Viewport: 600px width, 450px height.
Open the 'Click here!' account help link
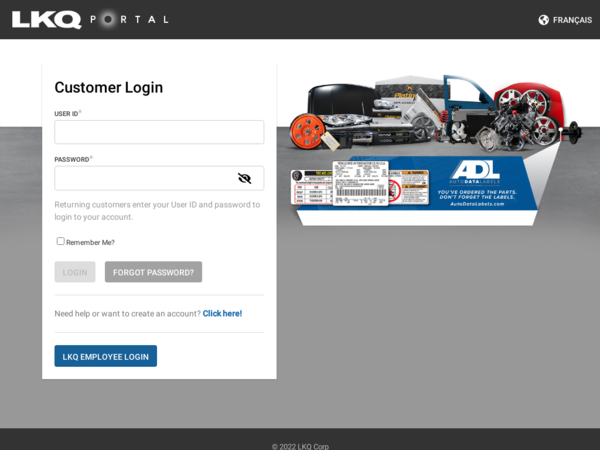coord(222,313)
